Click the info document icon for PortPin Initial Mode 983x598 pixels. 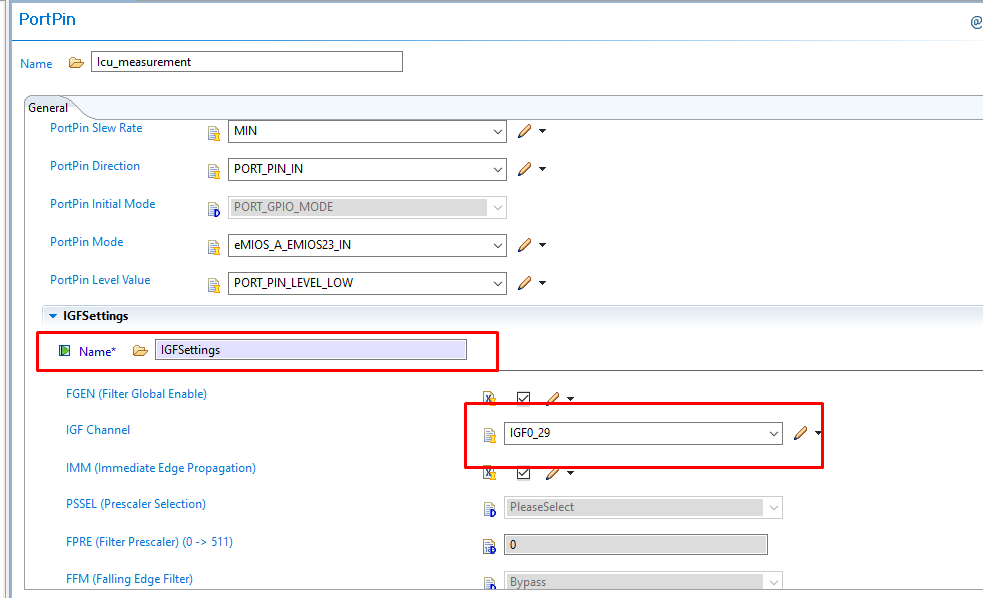(214, 206)
